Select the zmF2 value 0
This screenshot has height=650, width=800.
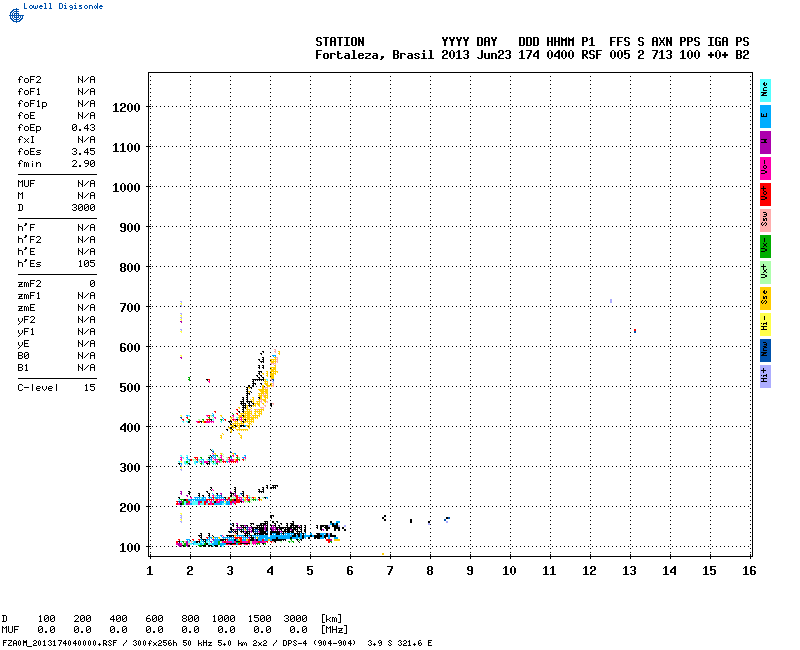92,284
